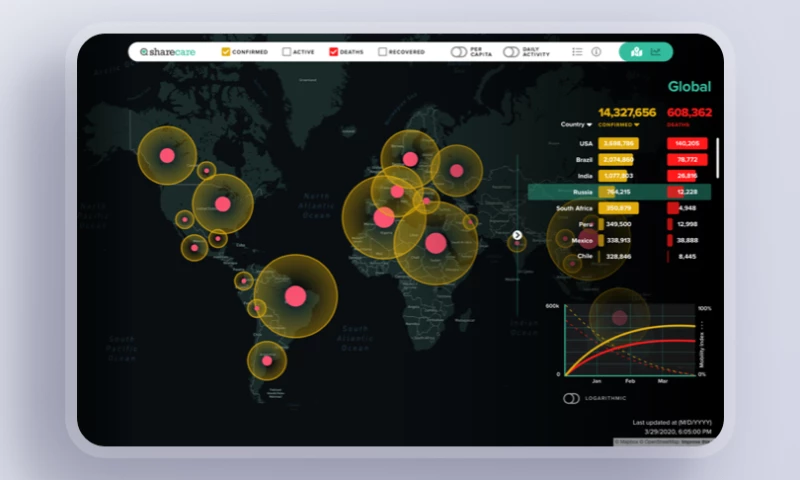Open the Confirmed sort dropdown arrow
Screen dimensions: 800x480
(x=637, y=125)
